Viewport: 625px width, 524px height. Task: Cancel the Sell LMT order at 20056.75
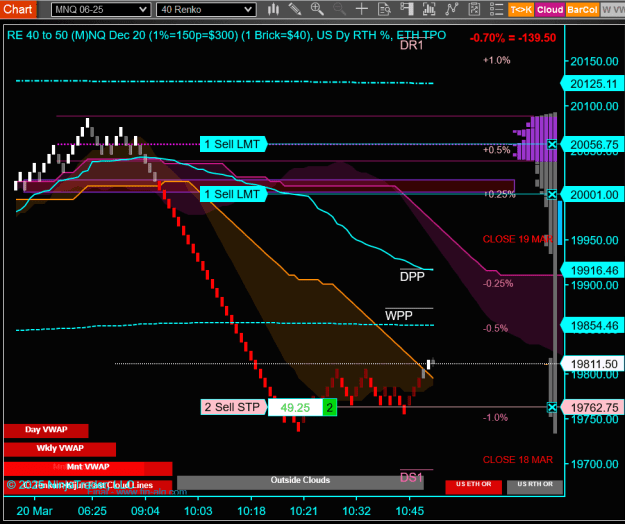552,144
